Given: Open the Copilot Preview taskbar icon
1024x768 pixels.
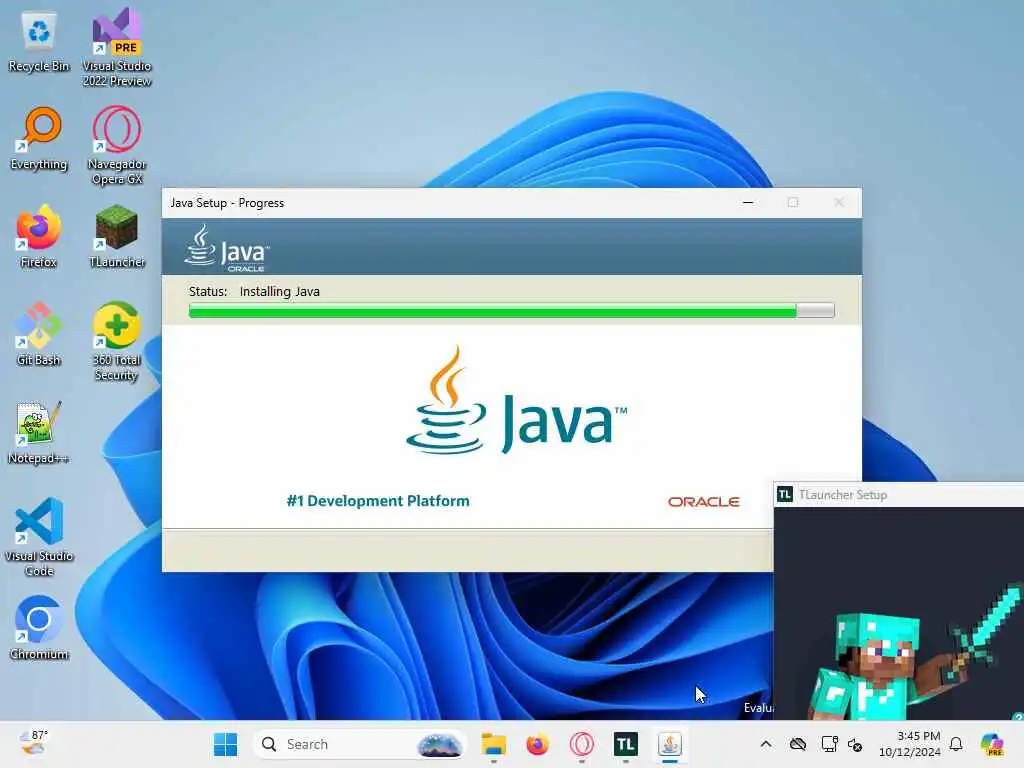Looking at the screenshot, I should coord(992,744).
